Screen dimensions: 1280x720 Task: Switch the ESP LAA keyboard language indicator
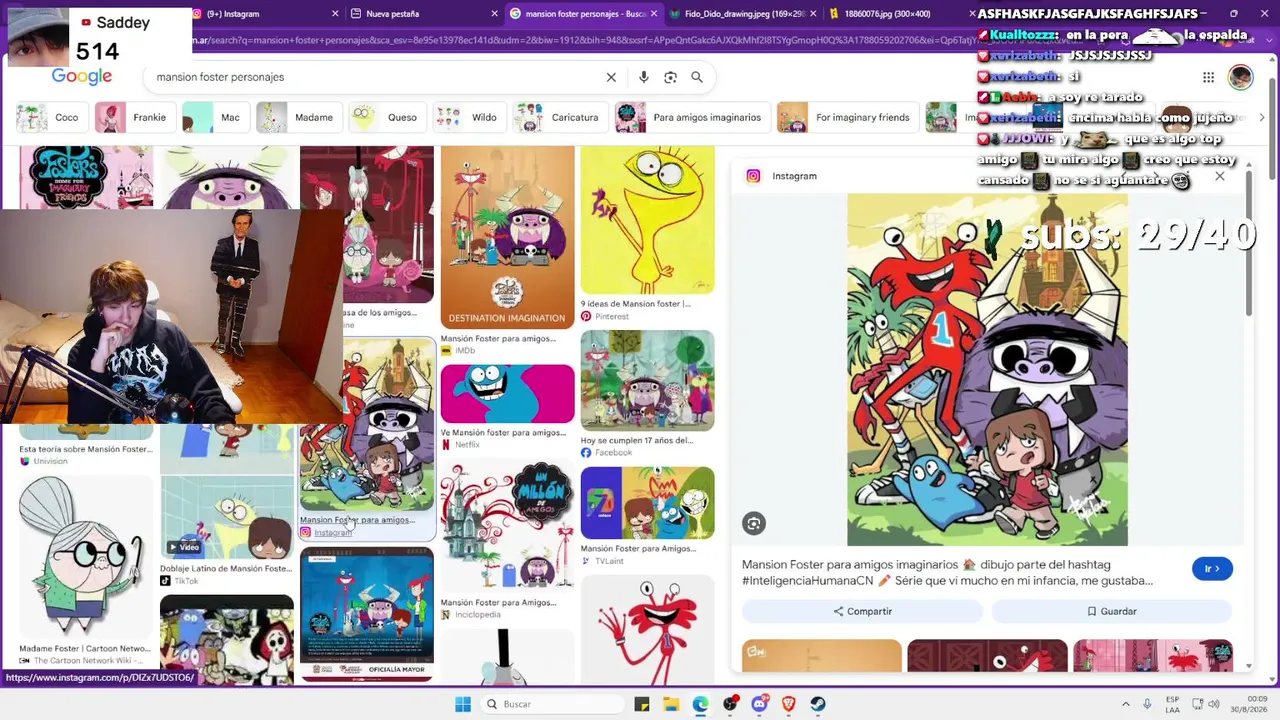(x=1172, y=704)
